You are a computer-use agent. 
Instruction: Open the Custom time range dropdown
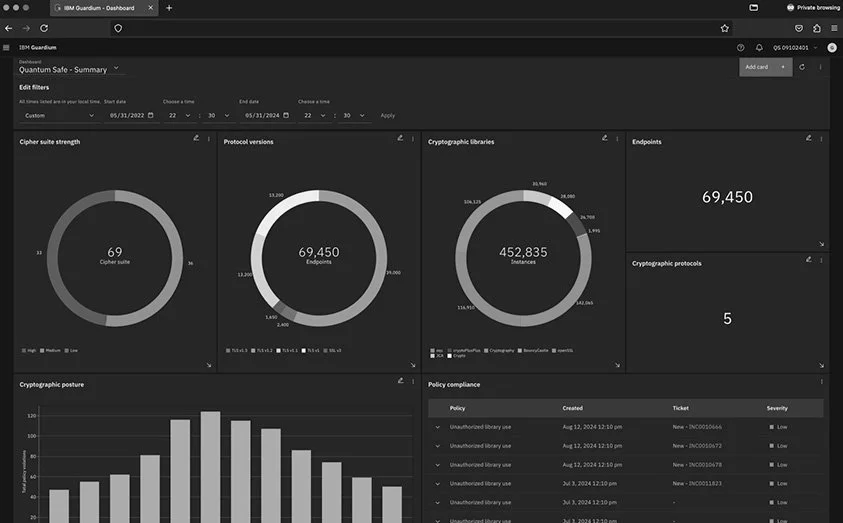point(59,116)
